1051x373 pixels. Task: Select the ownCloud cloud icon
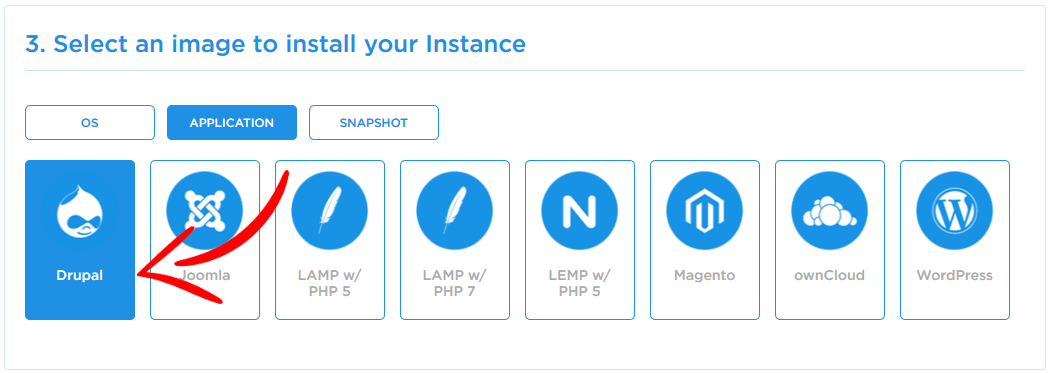pyautogui.click(x=830, y=210)
